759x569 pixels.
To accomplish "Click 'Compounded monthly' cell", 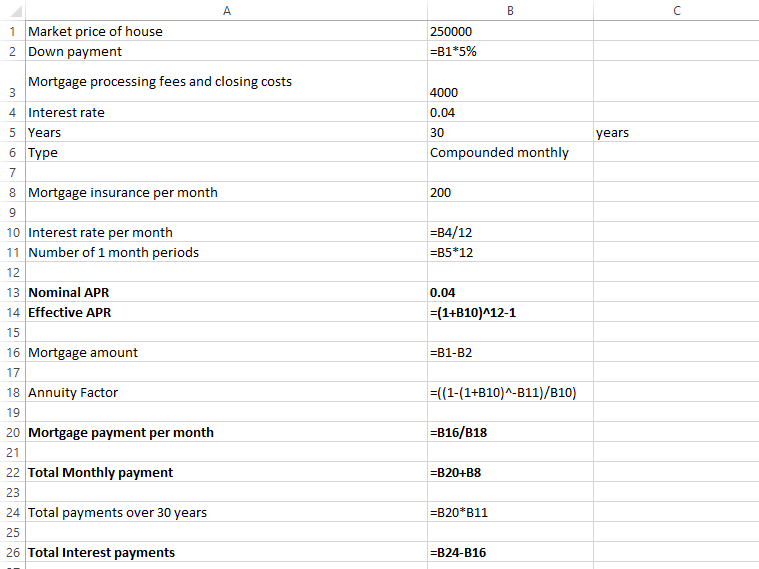I will tap(510, 152).
